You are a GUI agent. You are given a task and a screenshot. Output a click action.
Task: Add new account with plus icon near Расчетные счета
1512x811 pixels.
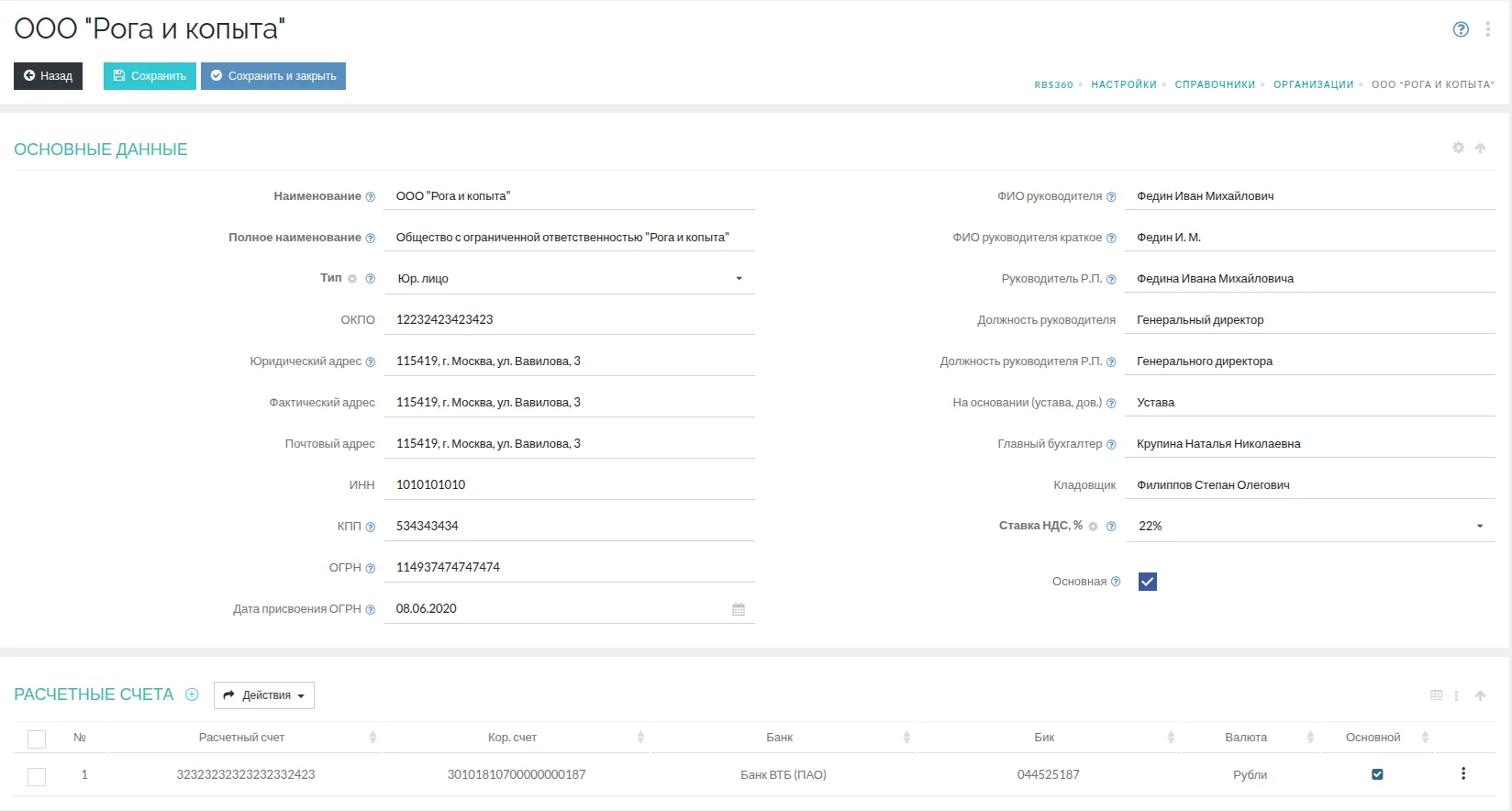click(192, 694)
